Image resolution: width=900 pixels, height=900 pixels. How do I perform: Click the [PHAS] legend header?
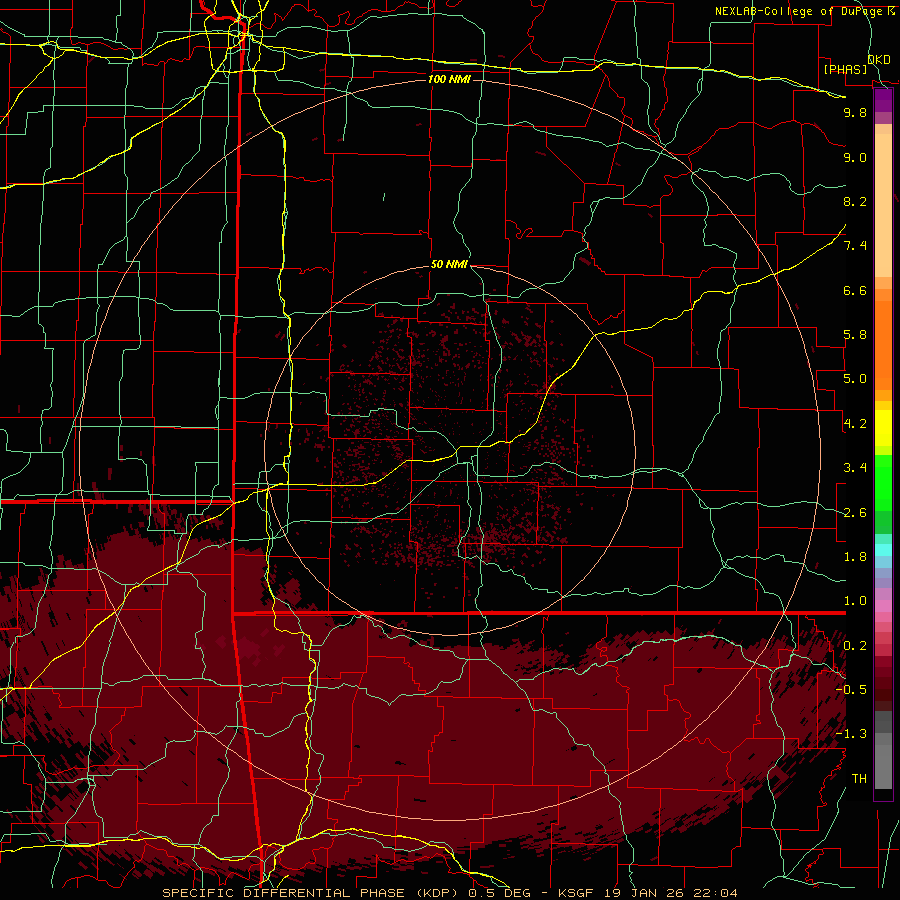coord(845,69)
